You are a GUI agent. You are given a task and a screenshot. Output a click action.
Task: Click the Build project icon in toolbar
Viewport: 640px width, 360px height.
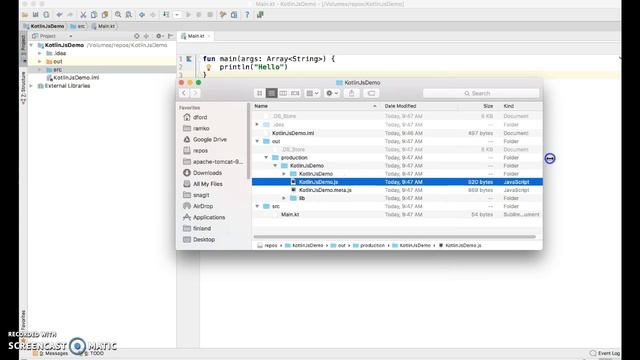click(166, 15)
